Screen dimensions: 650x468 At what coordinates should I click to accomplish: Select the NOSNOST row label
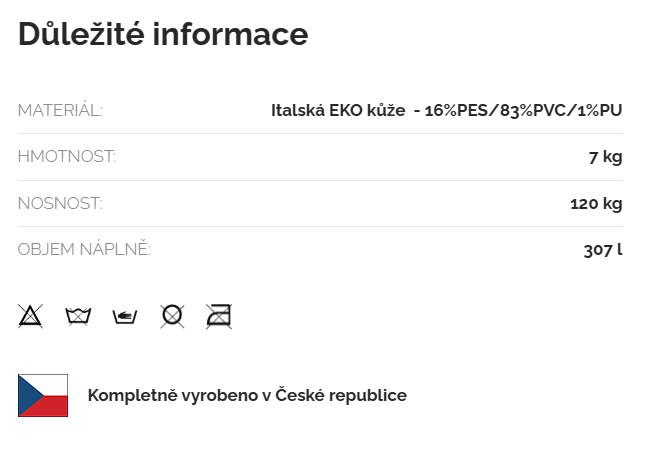[60, 204]
